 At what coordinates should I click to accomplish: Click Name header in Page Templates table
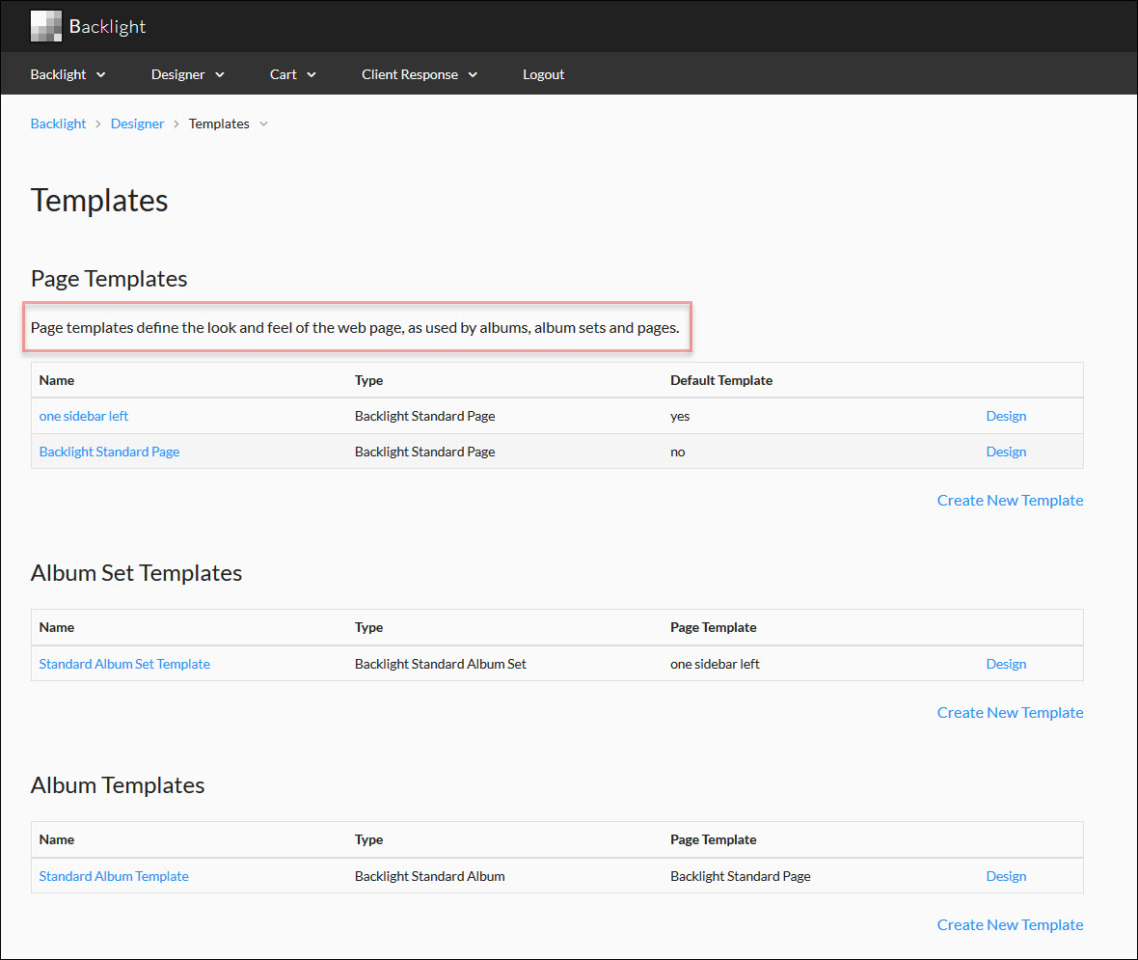(x=57, y=380)
